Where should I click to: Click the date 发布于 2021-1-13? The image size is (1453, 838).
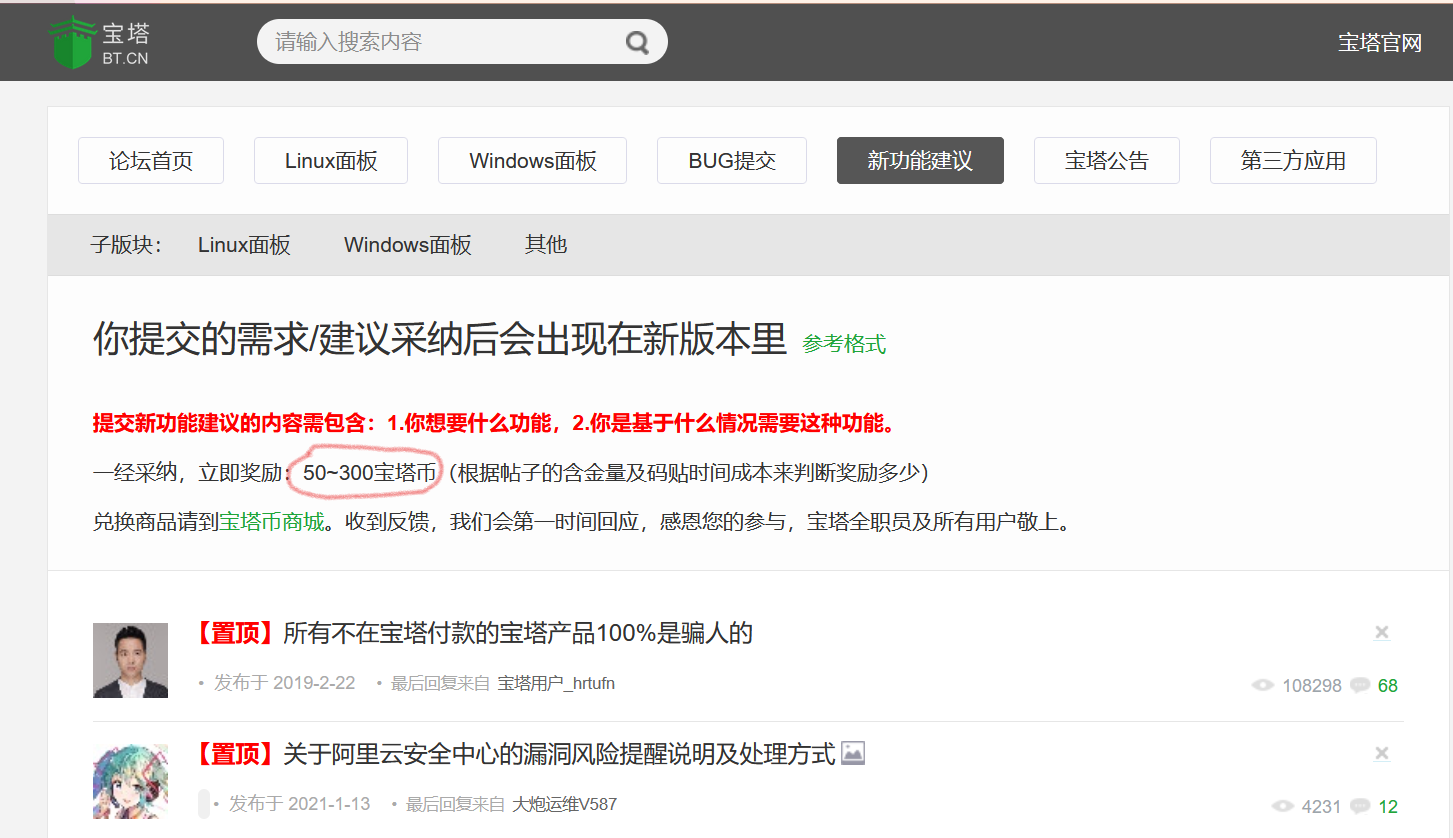[300, 804]
